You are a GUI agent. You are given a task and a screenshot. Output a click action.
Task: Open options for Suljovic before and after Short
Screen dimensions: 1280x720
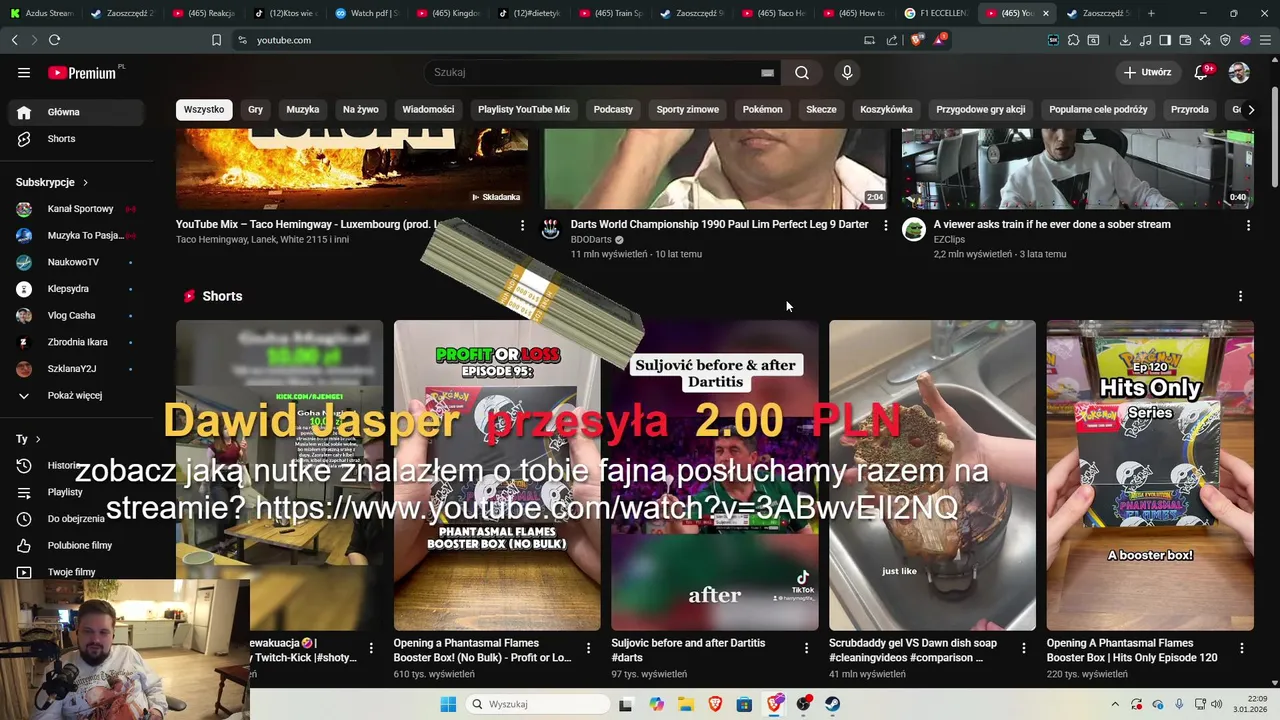pos(807,648)
